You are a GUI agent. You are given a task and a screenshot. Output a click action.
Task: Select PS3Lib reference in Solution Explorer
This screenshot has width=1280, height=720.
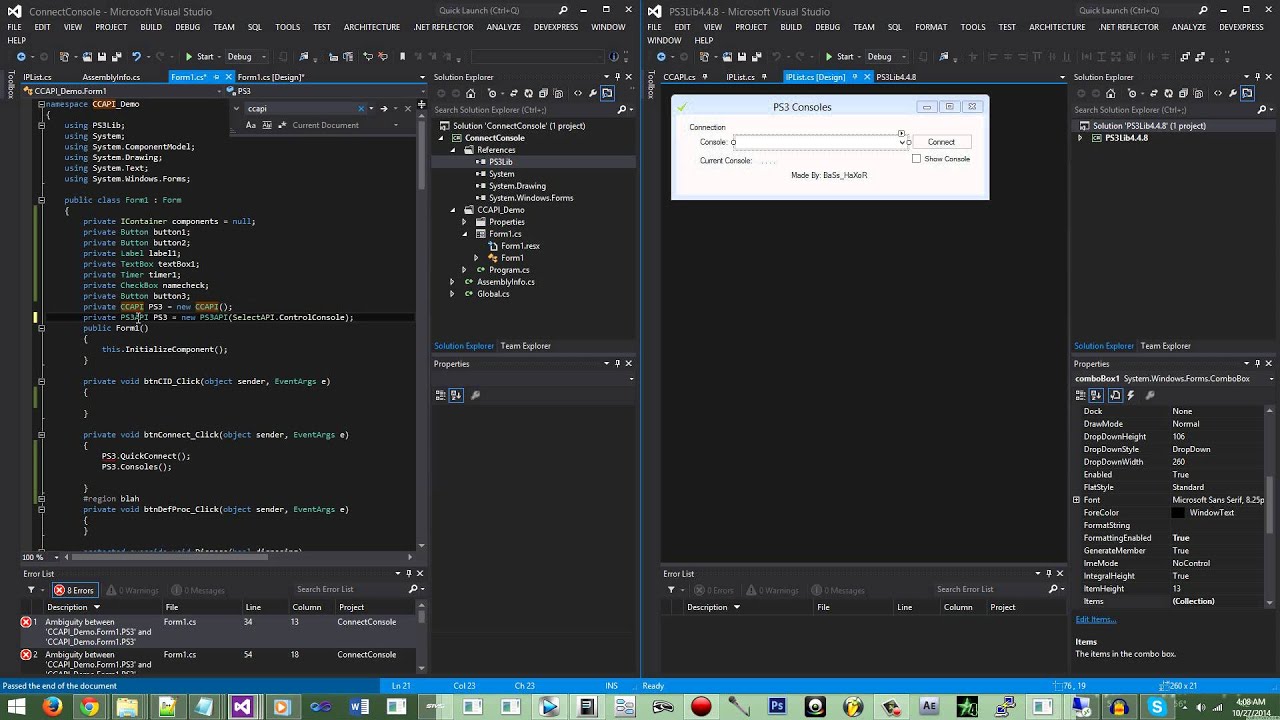(500, 162)
